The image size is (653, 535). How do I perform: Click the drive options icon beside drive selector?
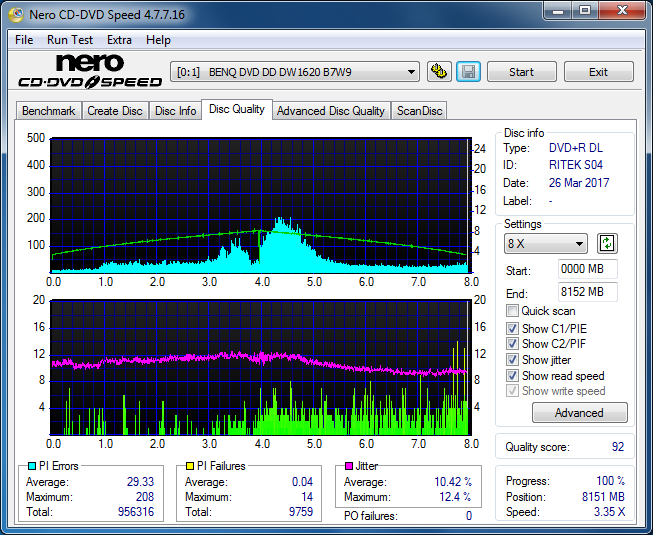(x=438, y=72)
